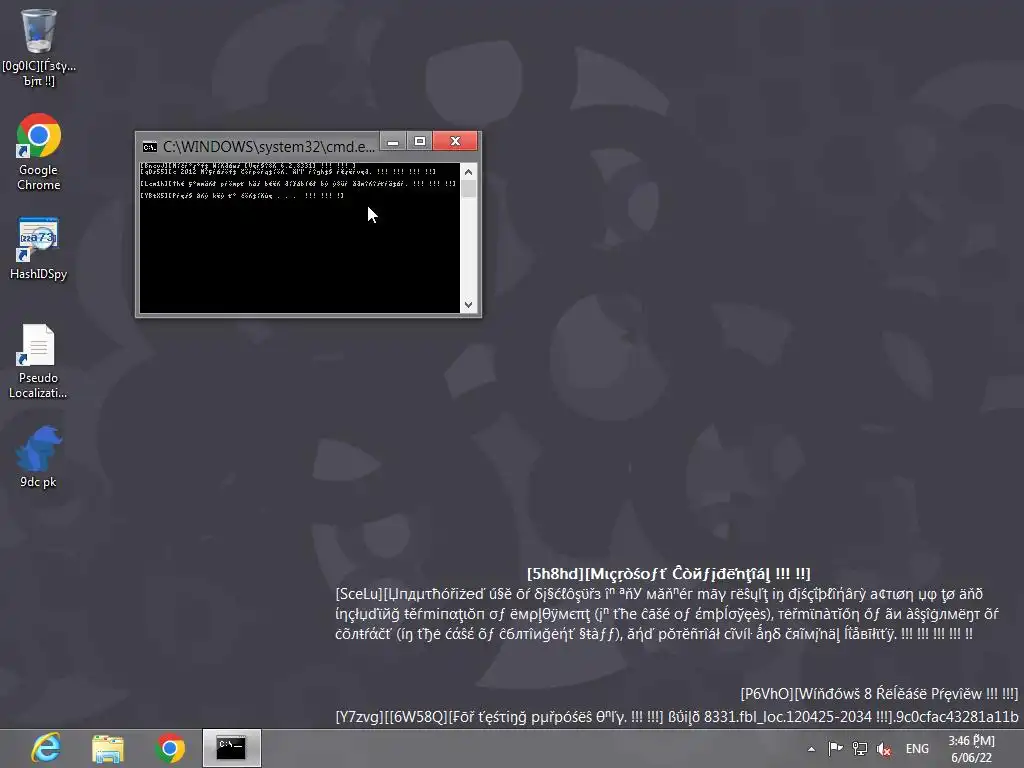Click the cmd scrollbar thumb
Image resolution: width=1024 pixels, height=768 pixels.
click(468, 189)
